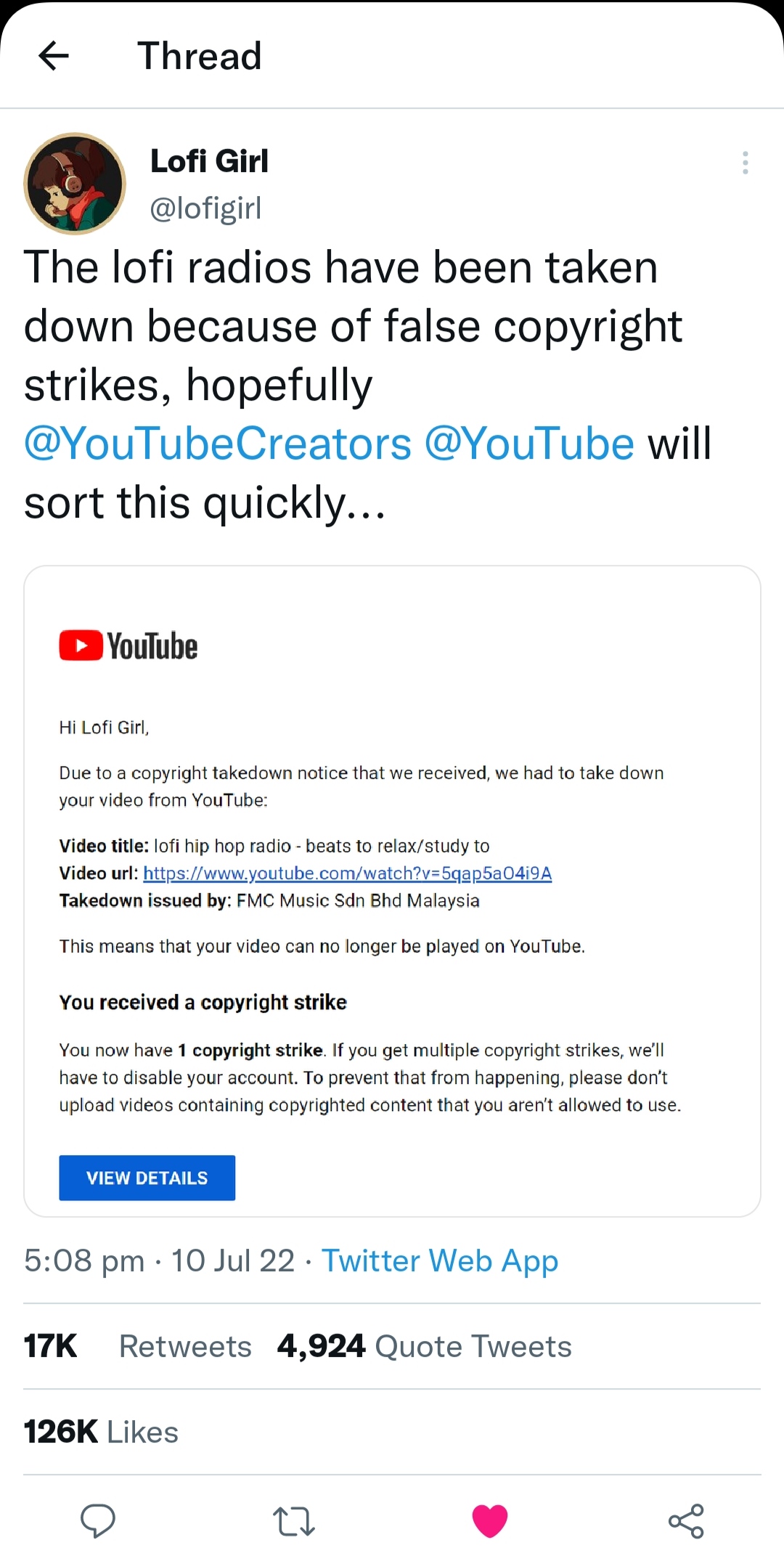The image size is (784, 1561).
Task: Tap the reply speech bubble icon
Action: pos(98,1520)
